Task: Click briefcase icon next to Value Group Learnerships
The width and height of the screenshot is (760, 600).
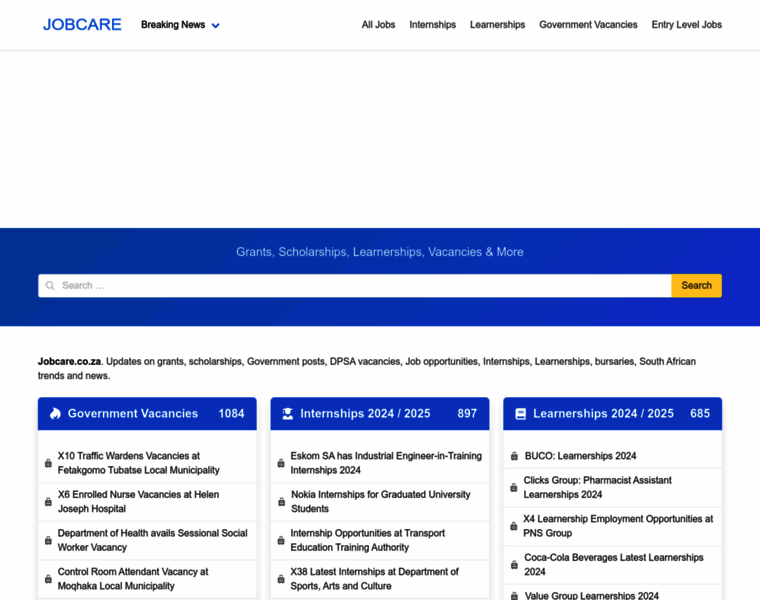Action: [514, 596]
